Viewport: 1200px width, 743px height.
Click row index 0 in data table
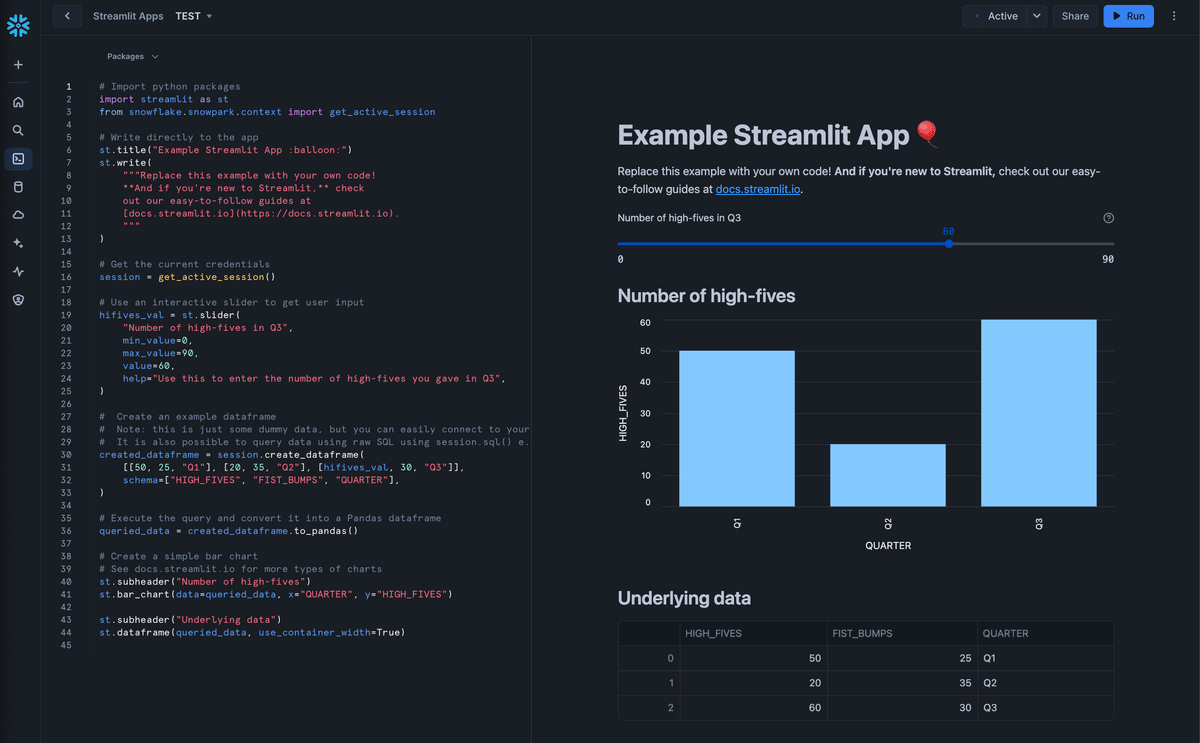pos(648,658)
